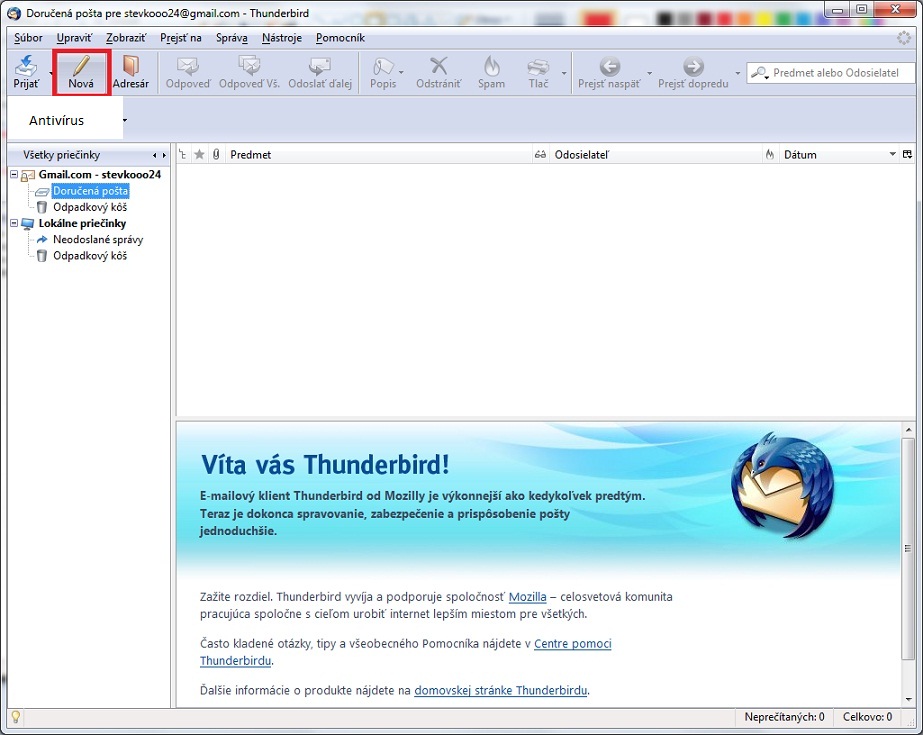
Task: Click the Tlač print button
Action: (538, 72)
